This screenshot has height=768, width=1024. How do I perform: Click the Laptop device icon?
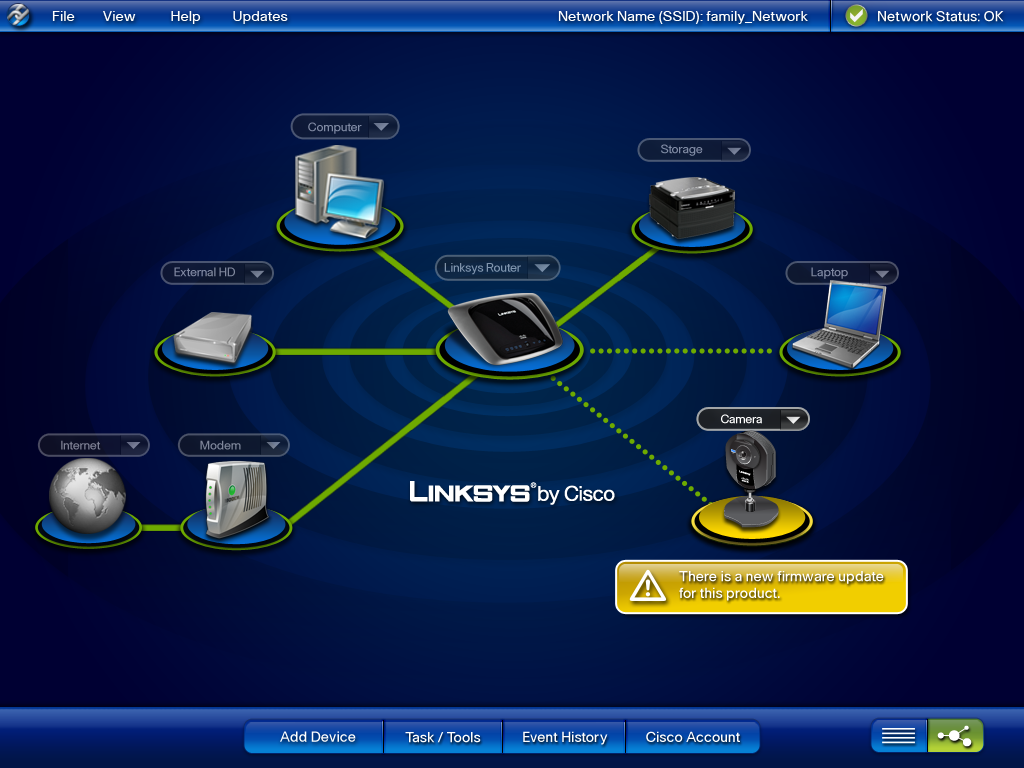click(838, 325)
